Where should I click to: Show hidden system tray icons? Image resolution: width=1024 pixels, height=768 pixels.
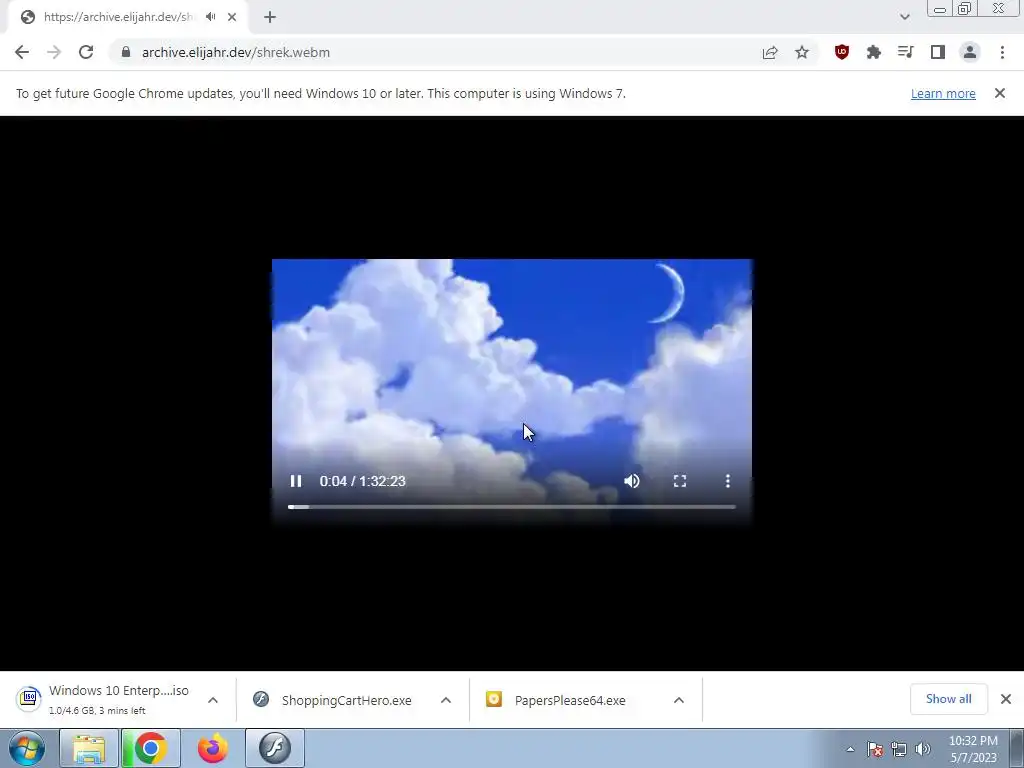(850, 750)
